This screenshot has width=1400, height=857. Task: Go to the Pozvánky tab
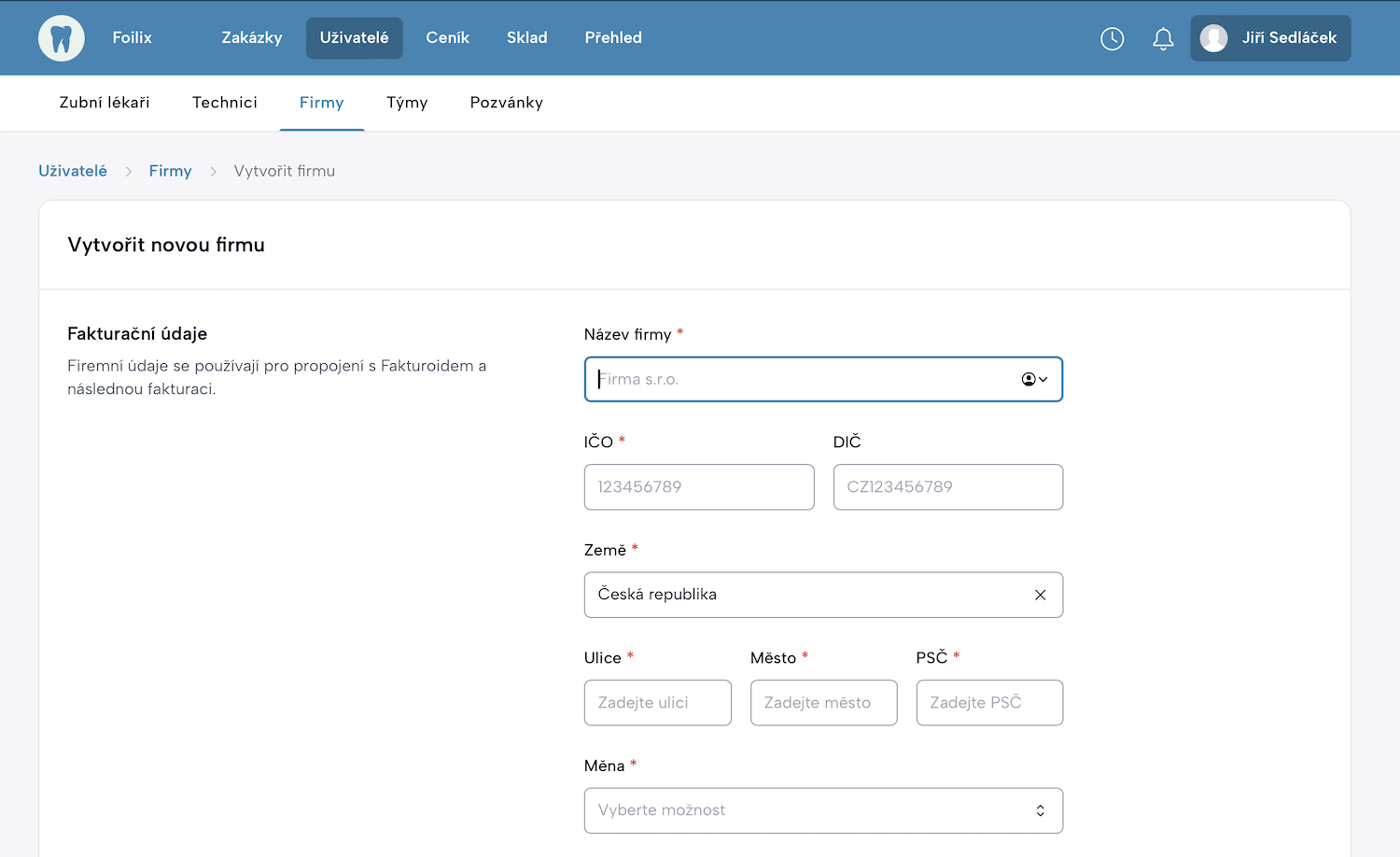(506, 103)
